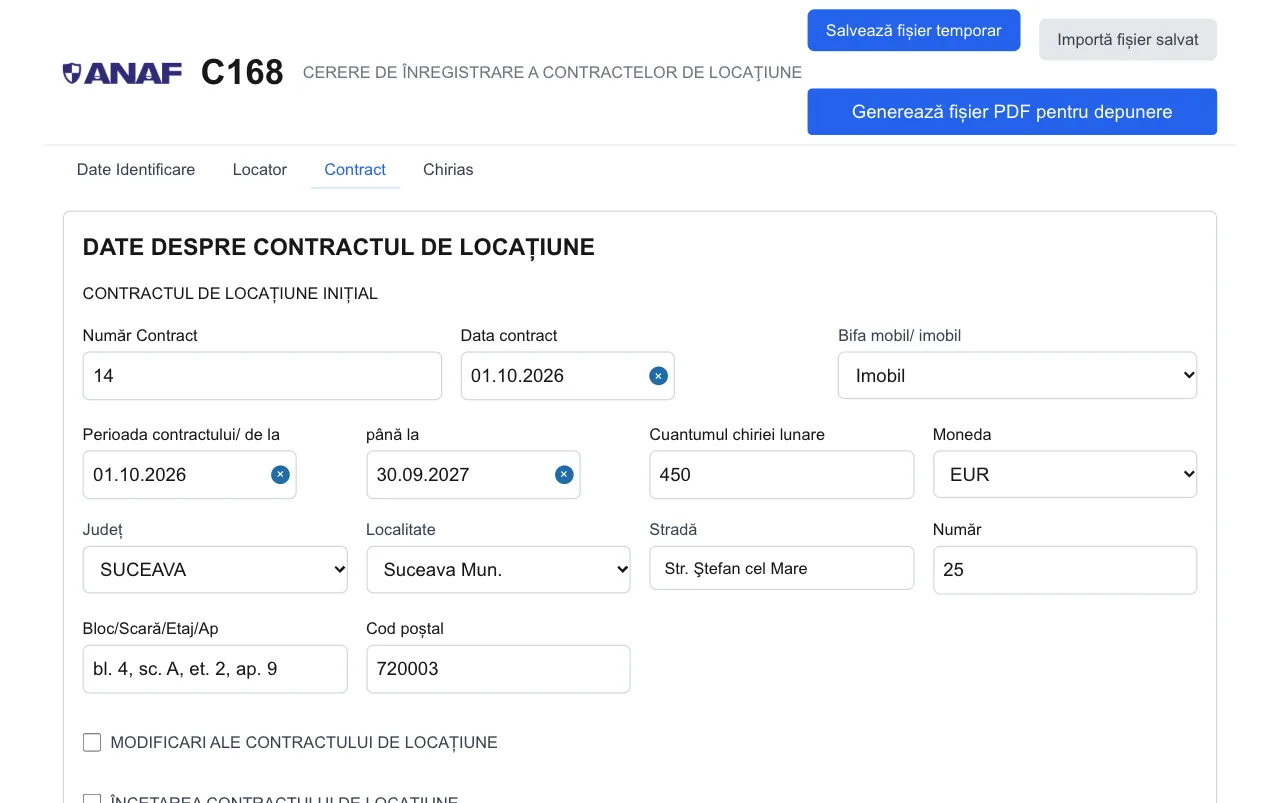Image resolution: width=1280 pixels, height=803 pixels.
Task: Click the CONTRACTUL DE LOCAȚIUNE INIȚIAL label
Action: [230, 294]
